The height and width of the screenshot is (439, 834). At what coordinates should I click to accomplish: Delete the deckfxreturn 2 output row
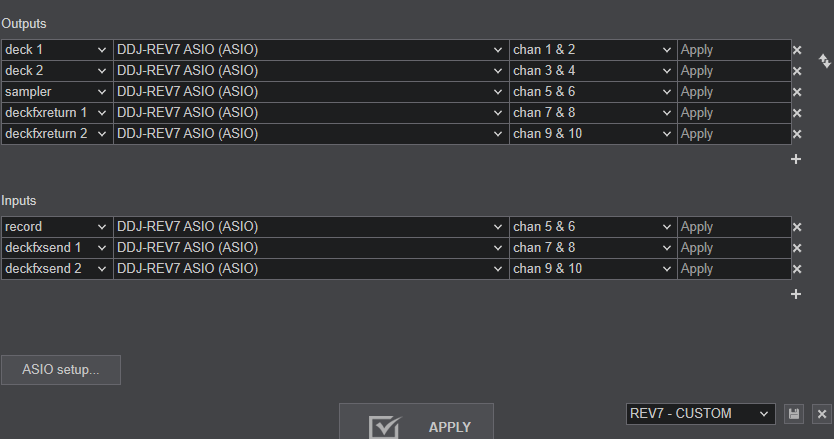tap(797, 134)
